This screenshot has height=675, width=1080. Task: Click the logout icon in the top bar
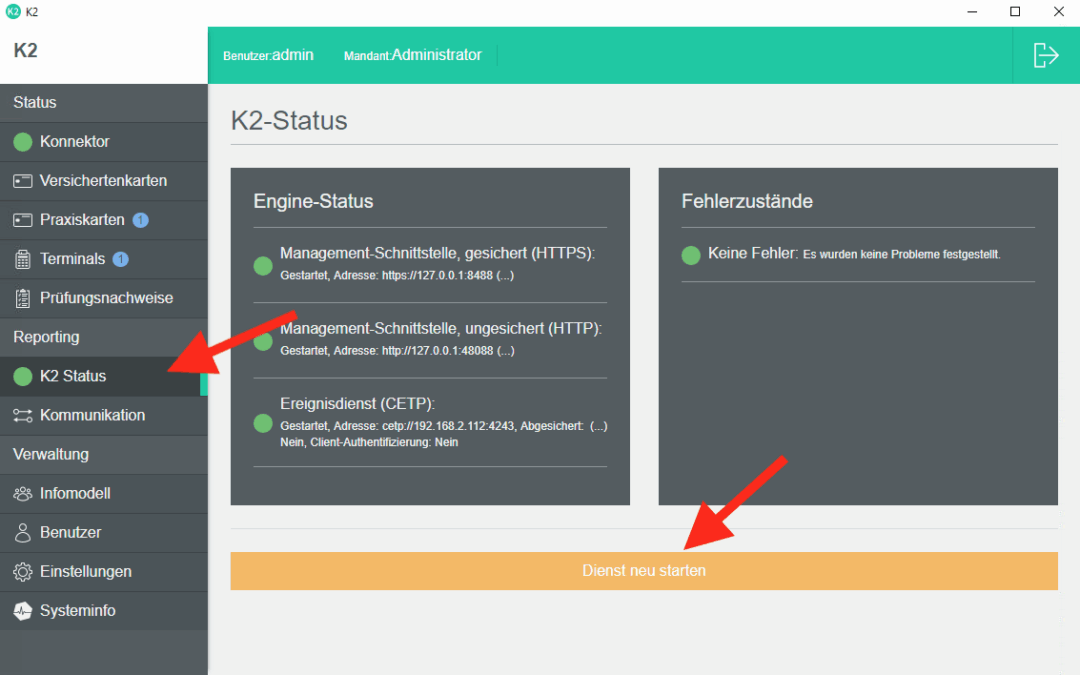[1046, 55]
